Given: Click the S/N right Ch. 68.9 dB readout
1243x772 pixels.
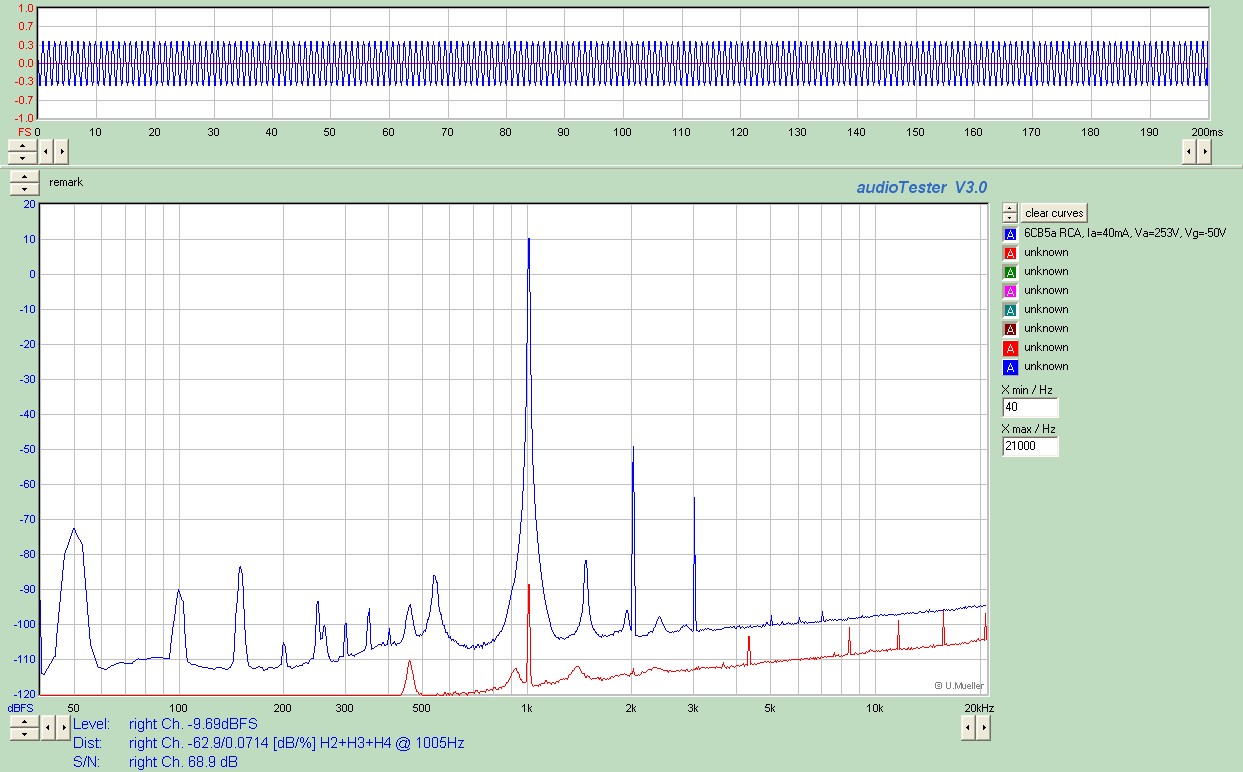Looking at the screenshot, I should (155, 762).
